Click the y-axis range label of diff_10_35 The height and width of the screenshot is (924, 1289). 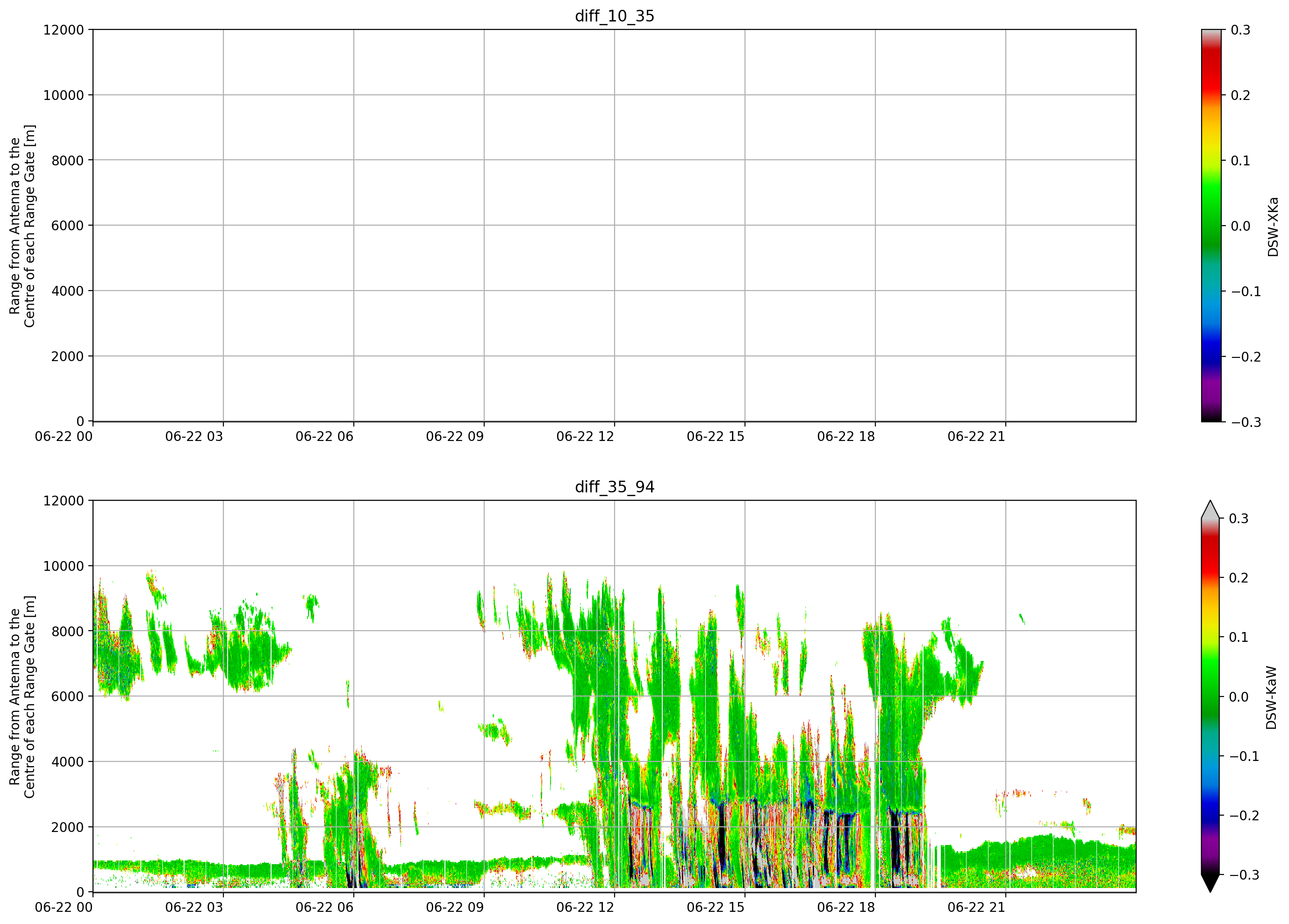coord(22,226)
